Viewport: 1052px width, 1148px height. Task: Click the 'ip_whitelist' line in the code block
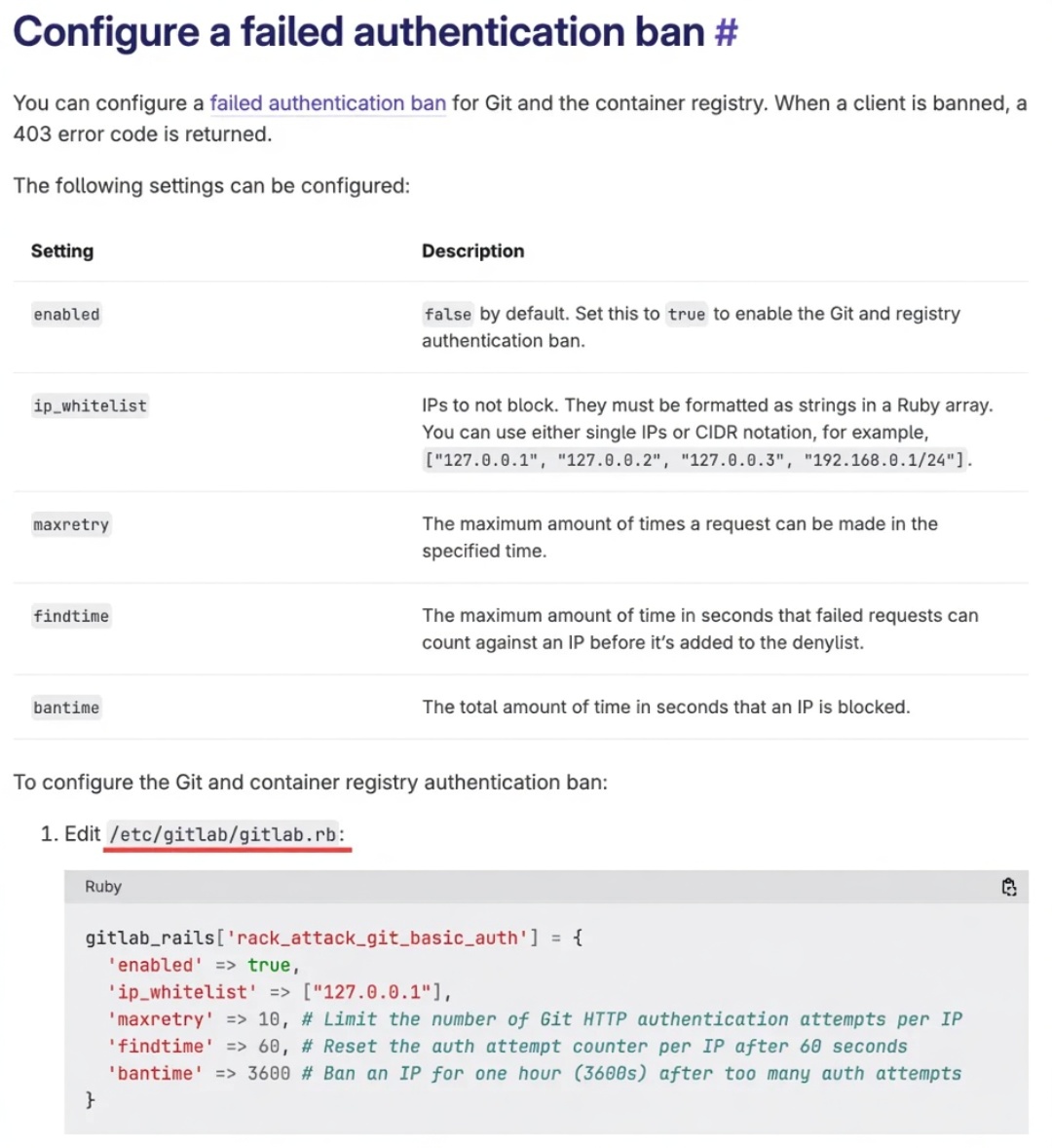tap(279, 992)
